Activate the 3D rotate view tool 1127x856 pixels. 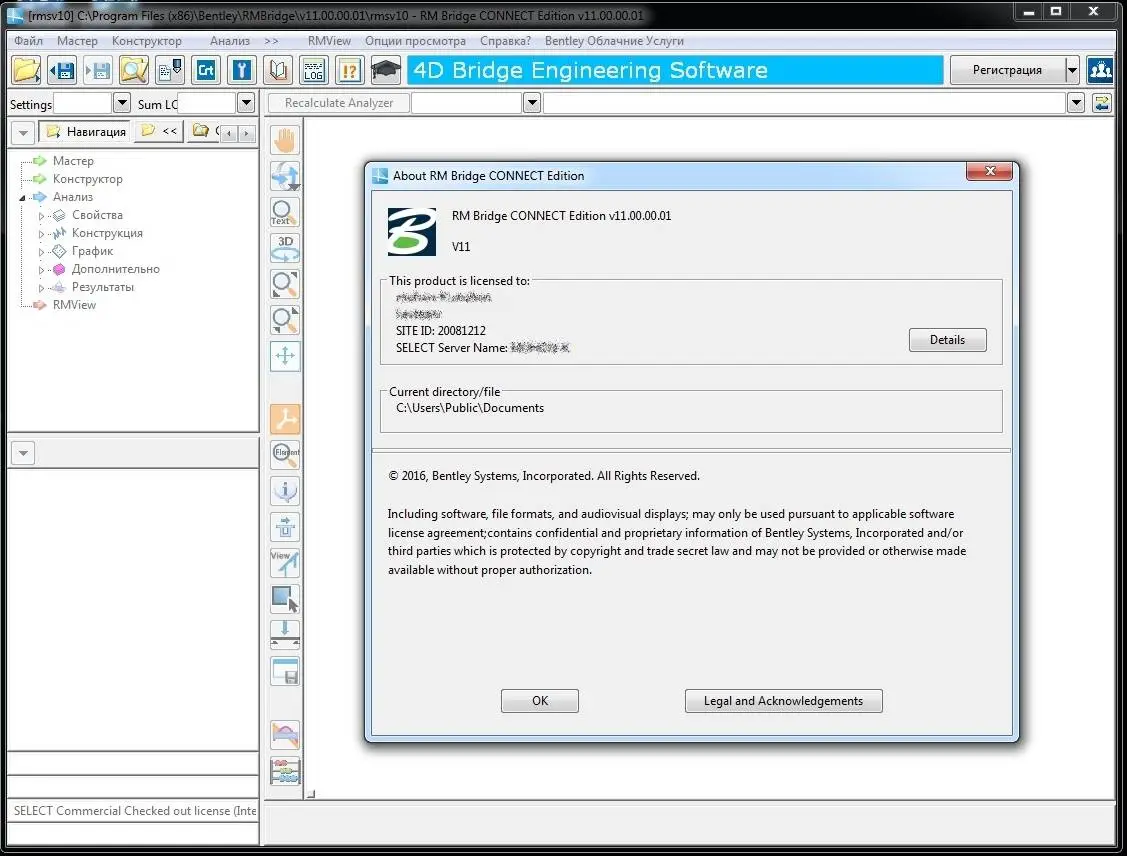(x=285, y=247)
